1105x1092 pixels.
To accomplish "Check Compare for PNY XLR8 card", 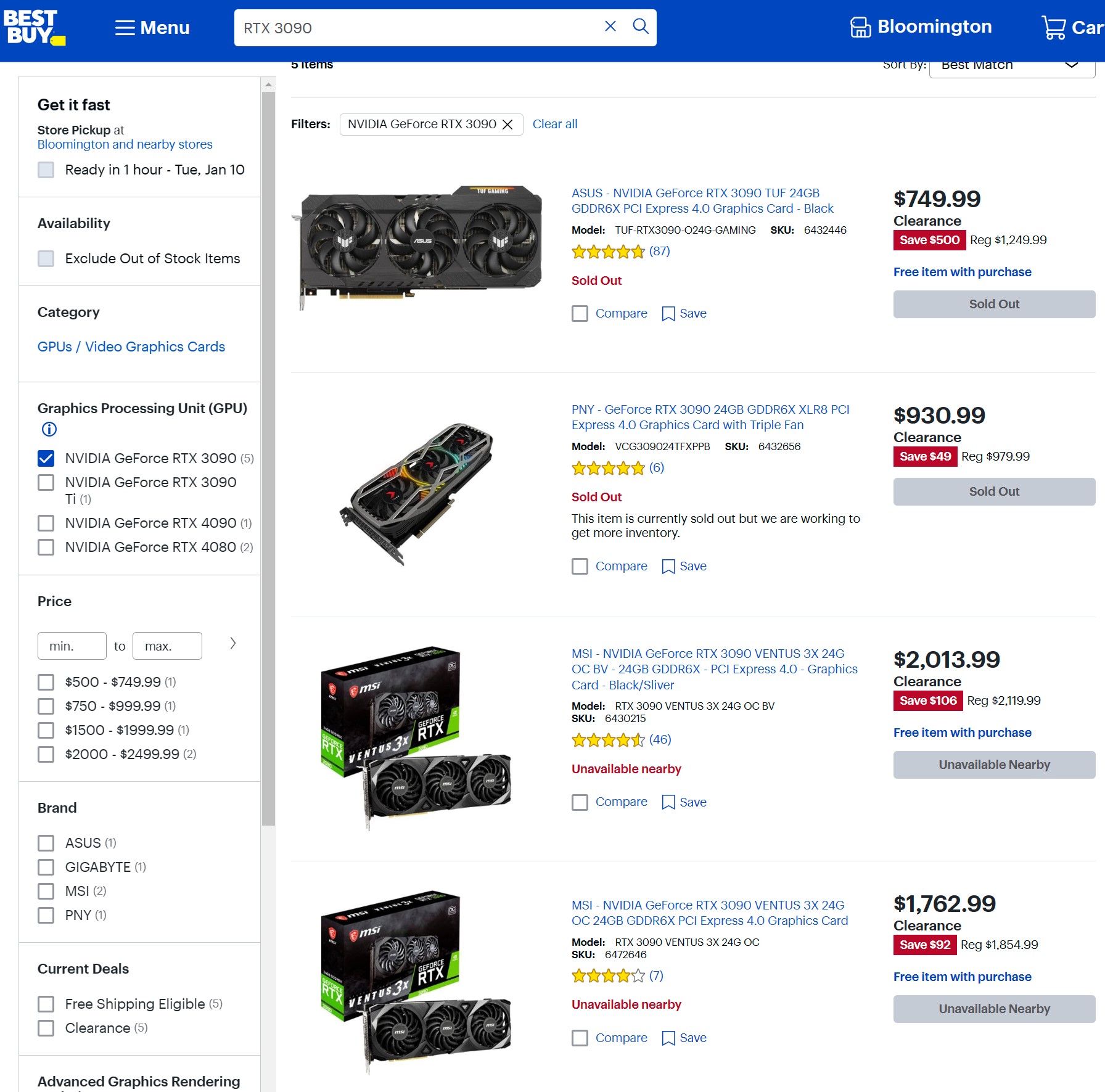I will tap(580, 567).
